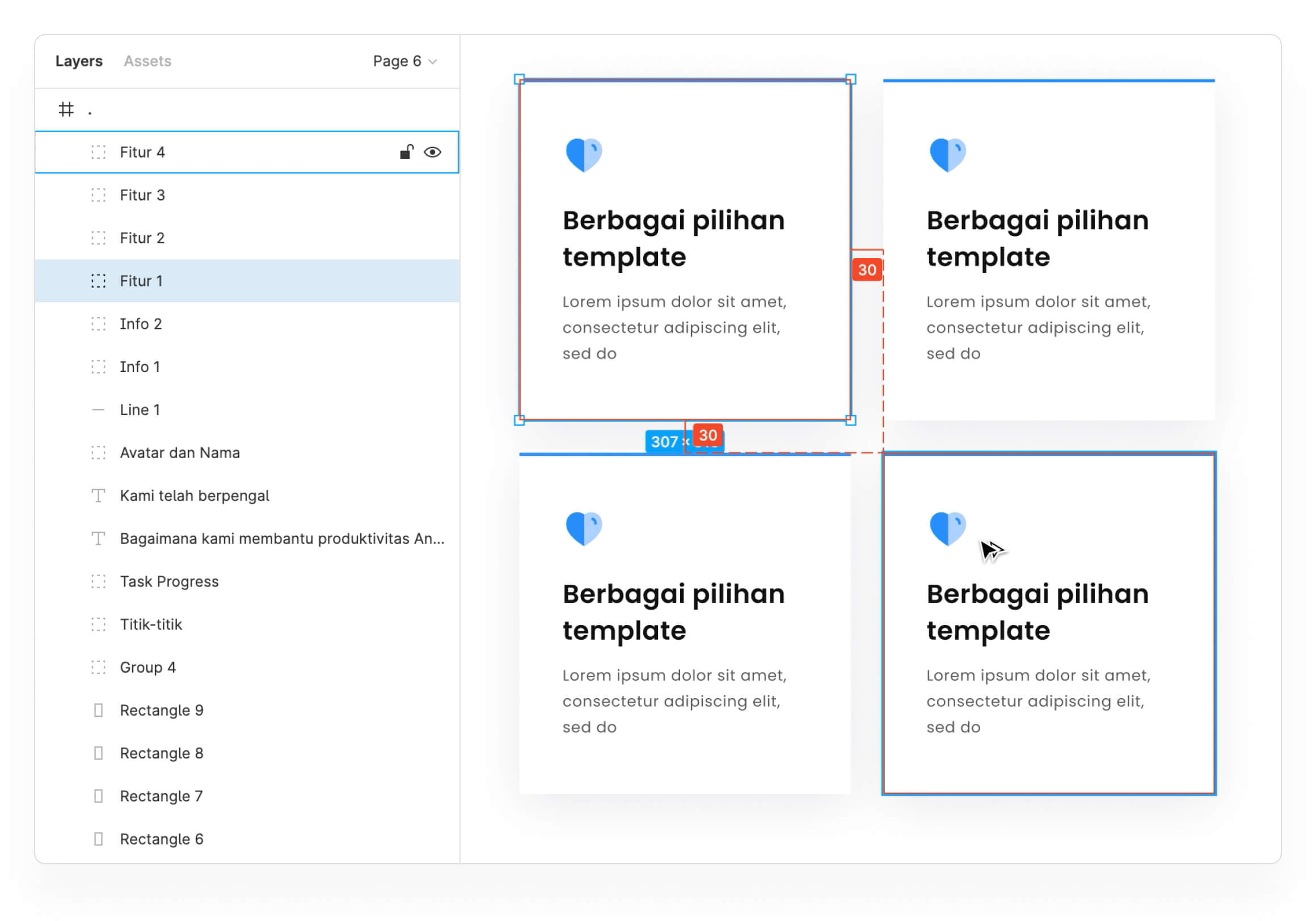The height and width of the screenshot is (921, 1316).
Task: Click text icon beside Kami telah berpengal
Action: (x=99, y=496)
